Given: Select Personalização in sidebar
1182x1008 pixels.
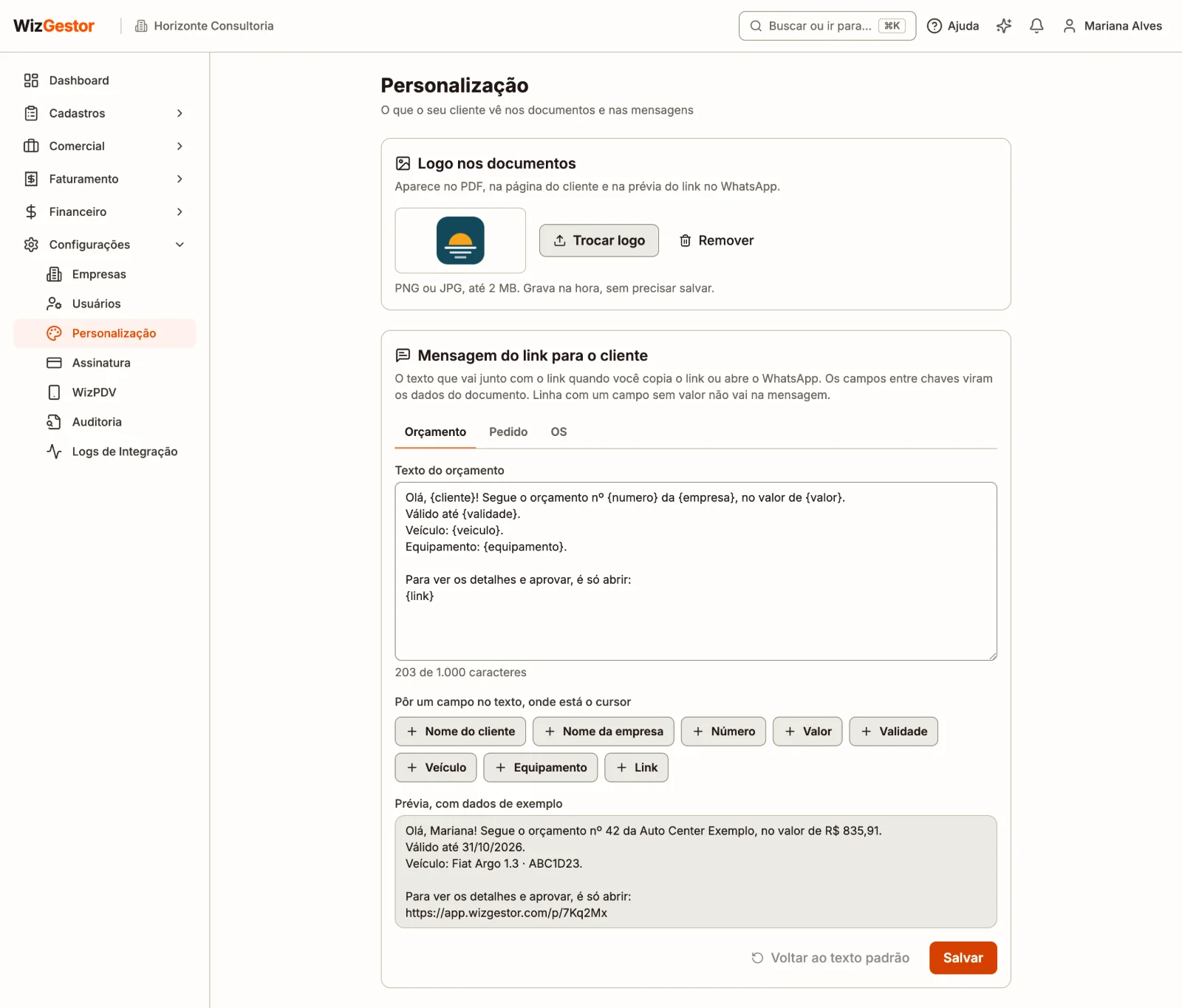Looking at the screenshot, I should [105, 333].
